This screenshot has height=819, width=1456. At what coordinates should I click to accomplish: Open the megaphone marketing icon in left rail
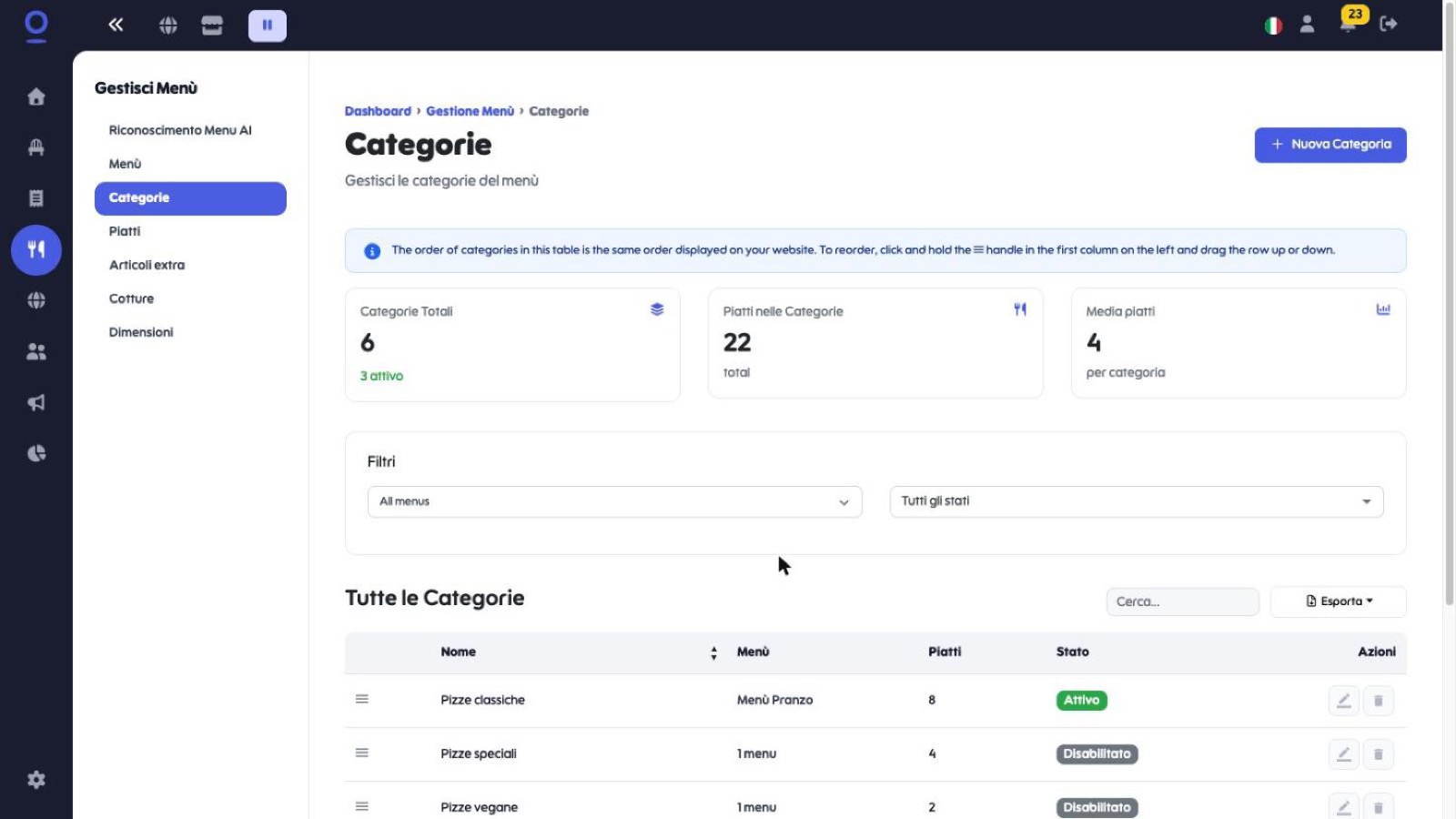click(36, 402)
